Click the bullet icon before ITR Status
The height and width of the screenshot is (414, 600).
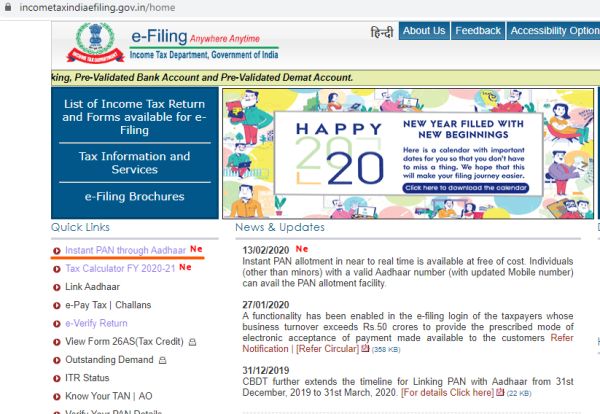56,378
